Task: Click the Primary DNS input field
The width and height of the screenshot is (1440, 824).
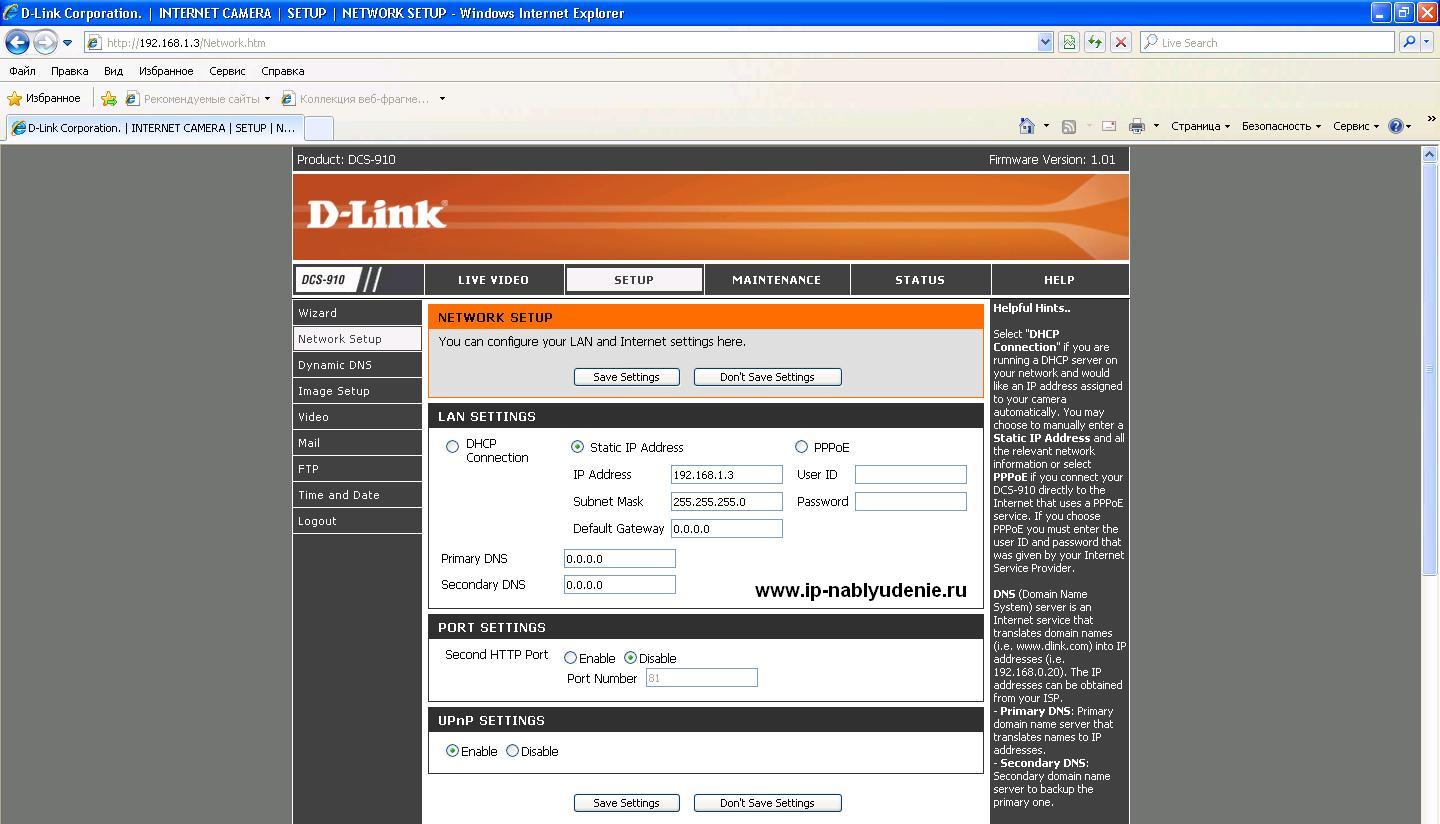Action: pos(619,559)
